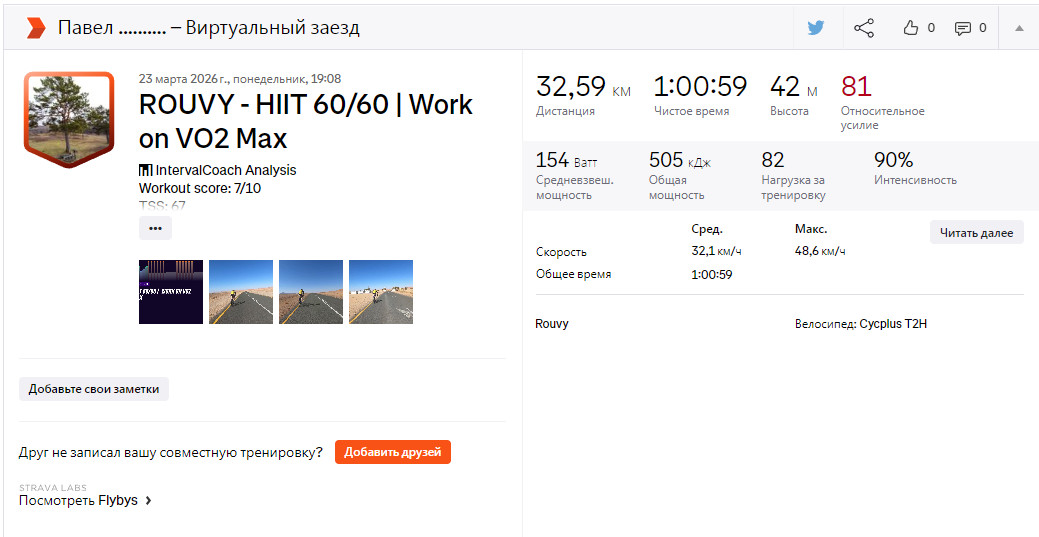Screen dimensions: 1039x537
Task: Click the date '23 марта 2026 г.' line
Action: [x=240, y=79]
